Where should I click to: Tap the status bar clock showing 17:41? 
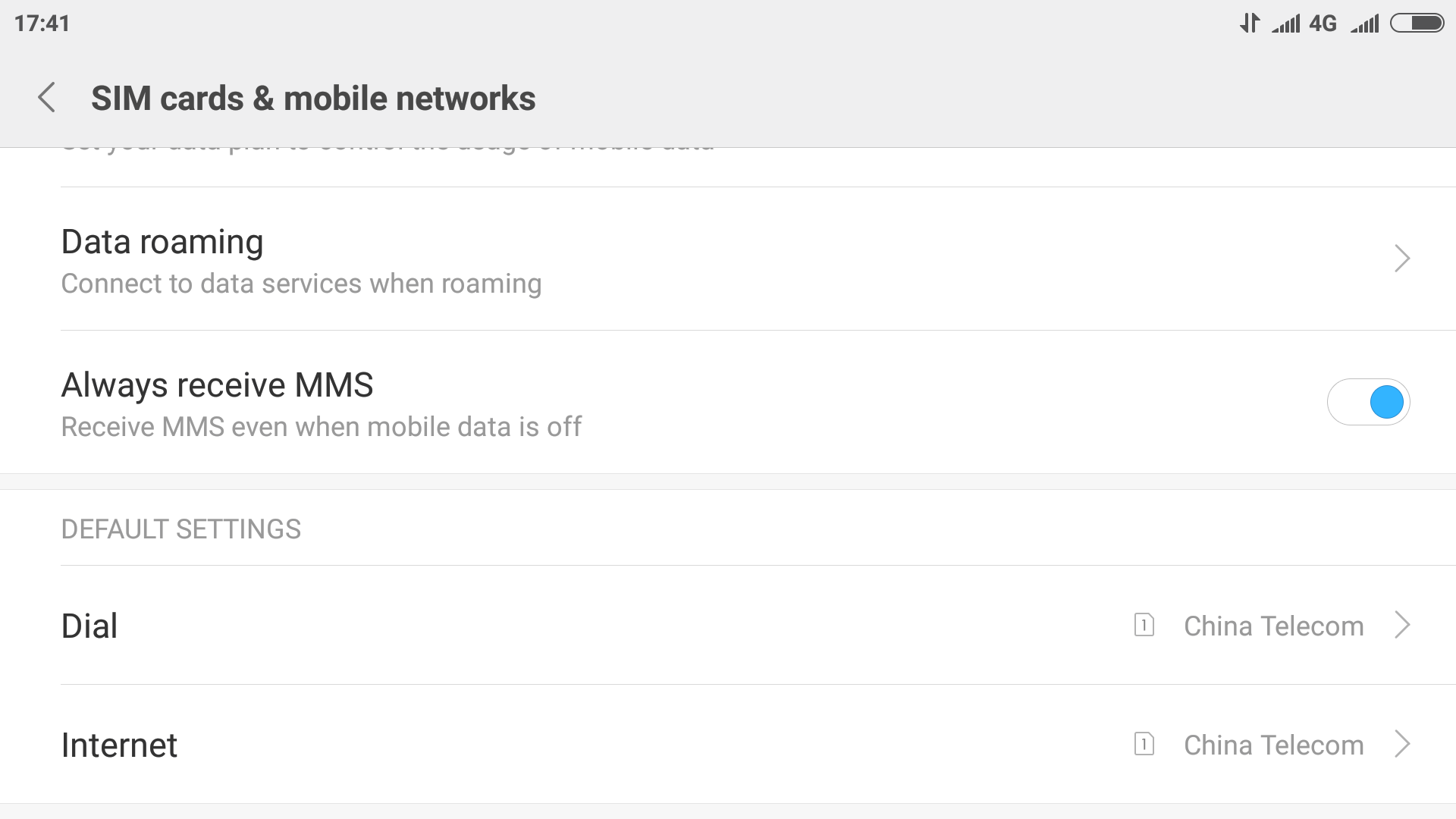42,24
